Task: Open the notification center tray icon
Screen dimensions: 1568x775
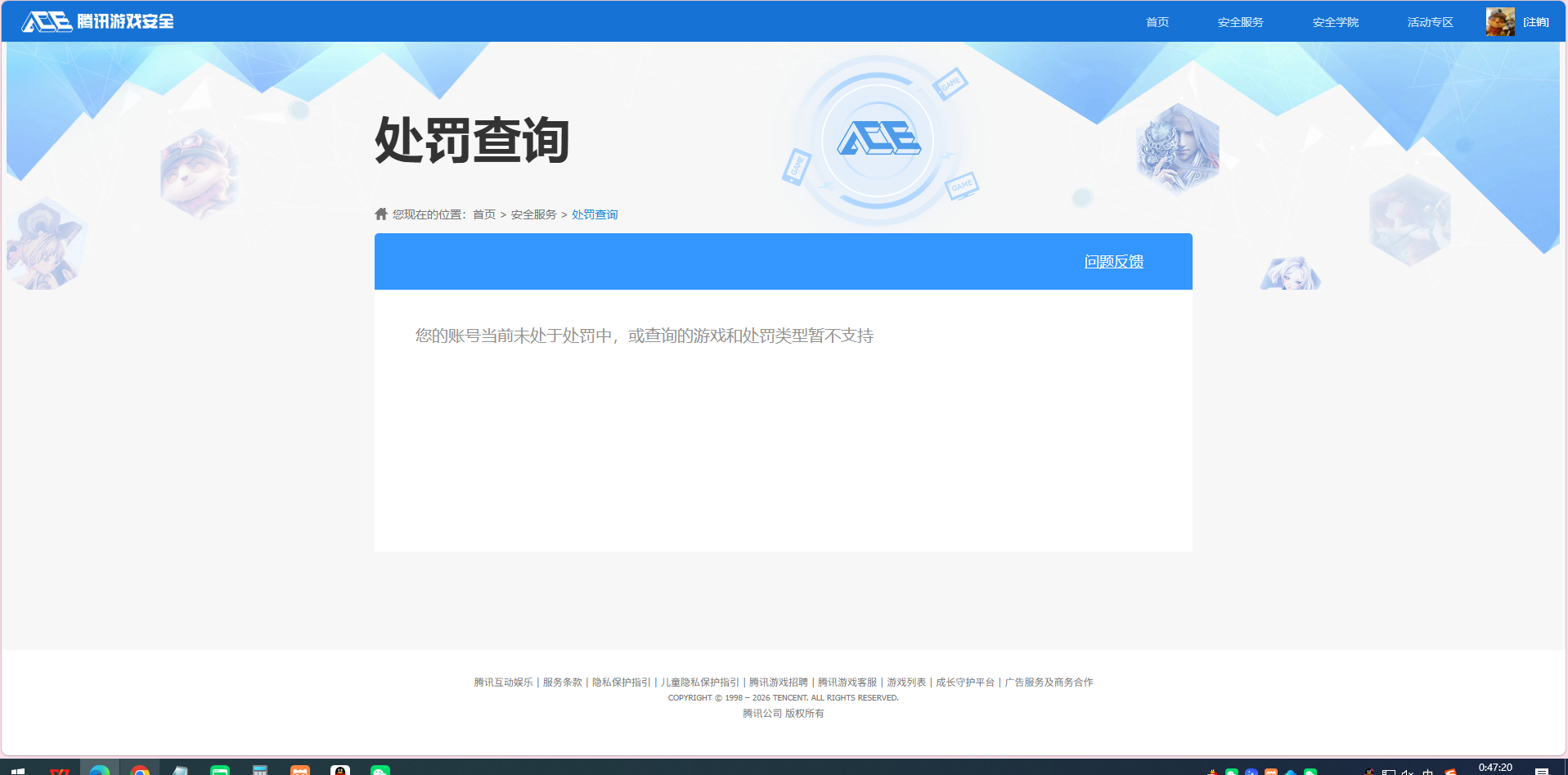Action: point(1542,771)
